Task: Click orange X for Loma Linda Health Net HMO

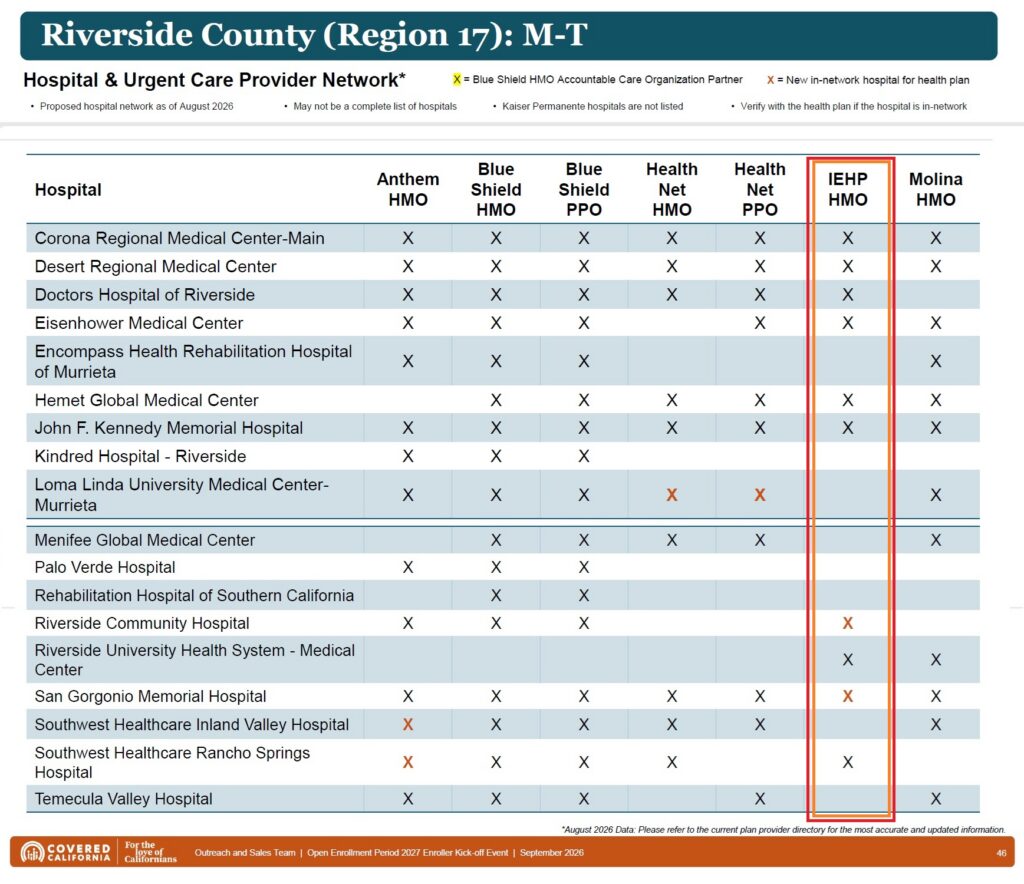Action: (672, 495)
